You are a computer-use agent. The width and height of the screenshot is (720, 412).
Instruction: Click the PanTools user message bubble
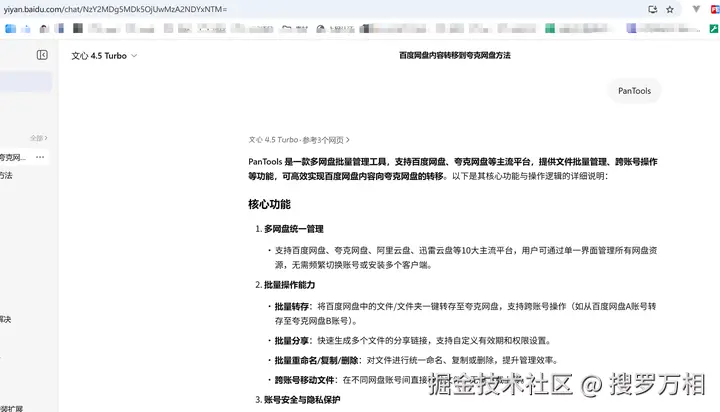(634, 91)
